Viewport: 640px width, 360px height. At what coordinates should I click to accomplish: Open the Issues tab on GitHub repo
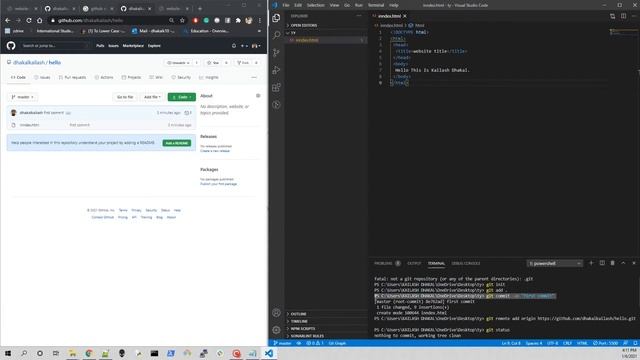42,77
